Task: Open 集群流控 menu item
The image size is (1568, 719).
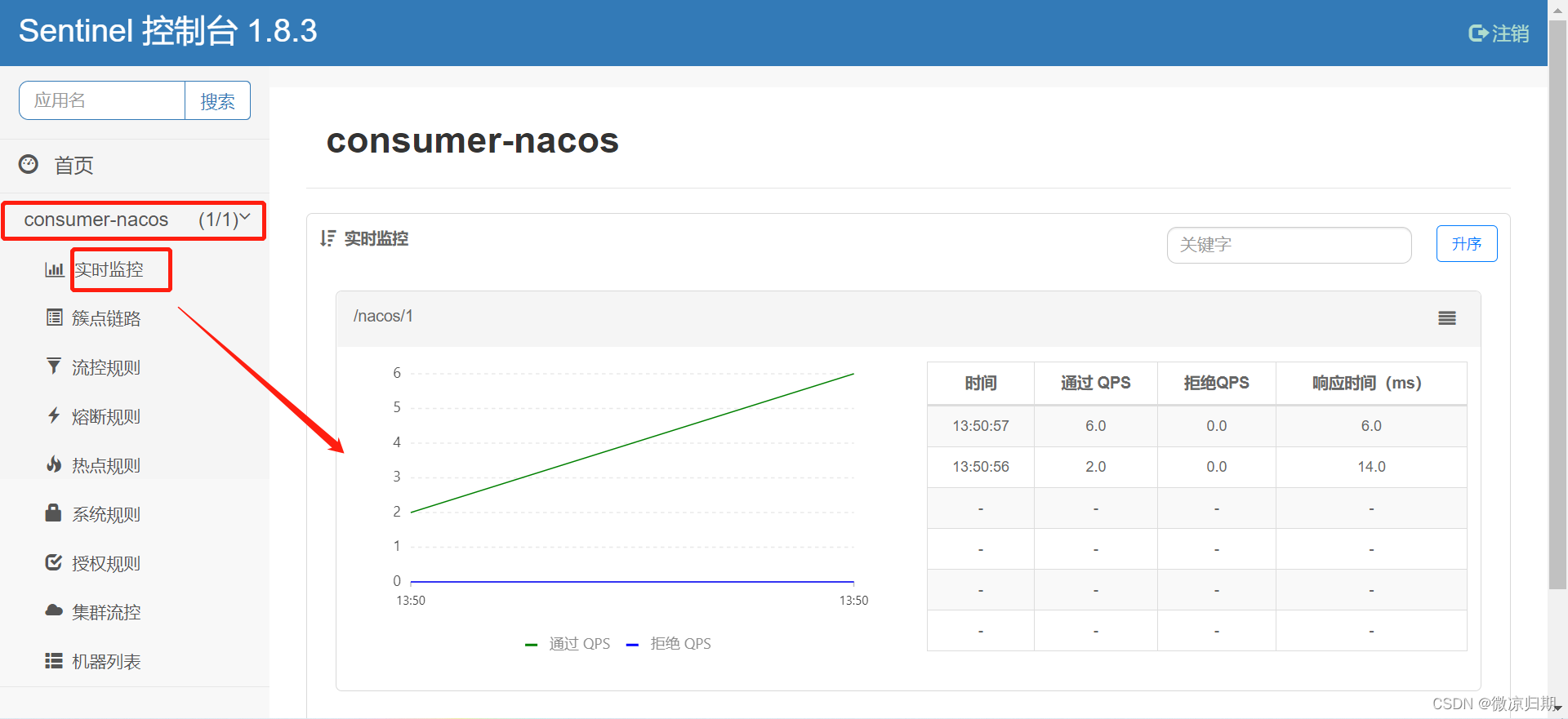Action: click(x=106, y=612)
